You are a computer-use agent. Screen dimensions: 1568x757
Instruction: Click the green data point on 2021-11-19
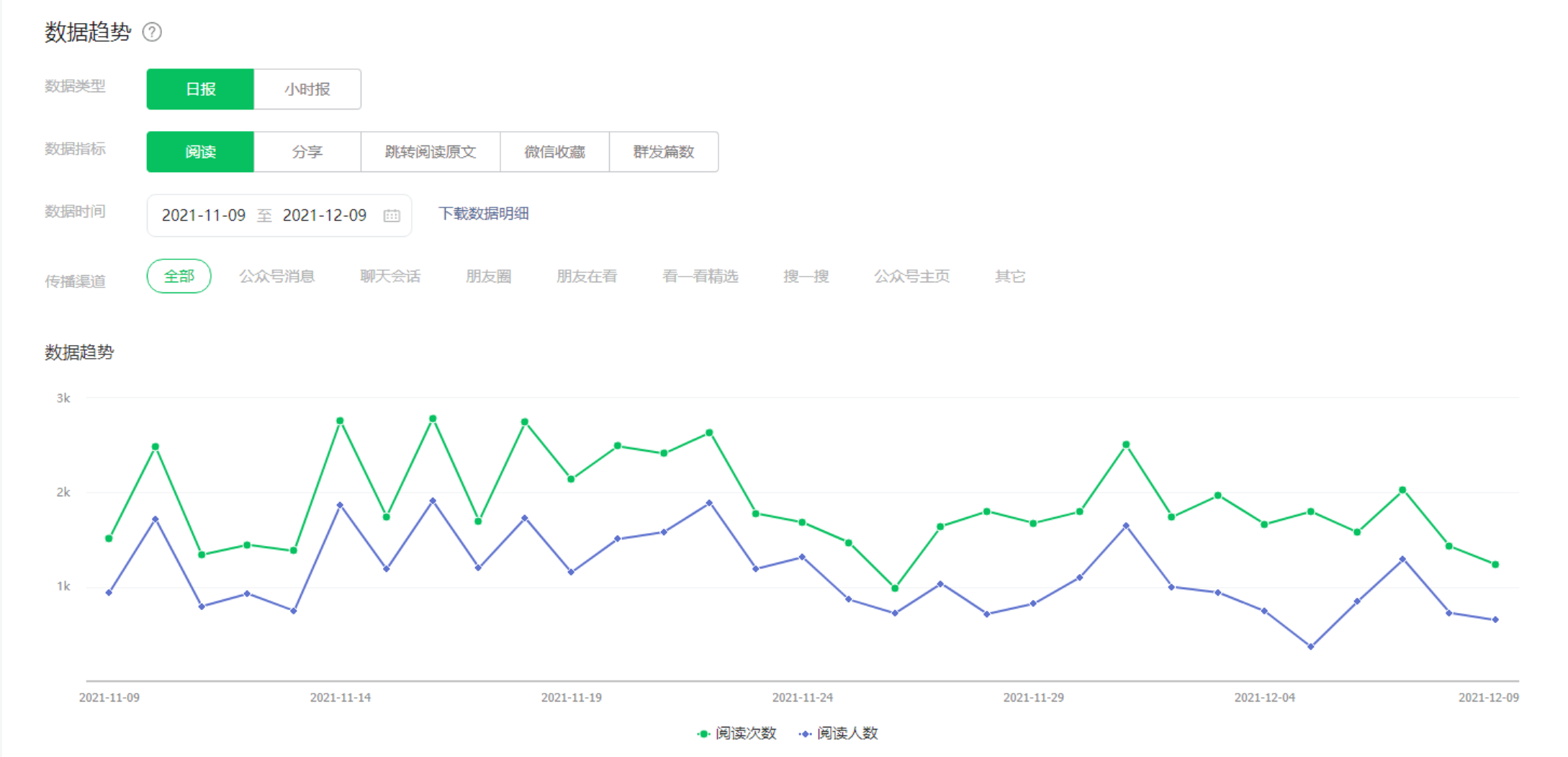[572, 479]
